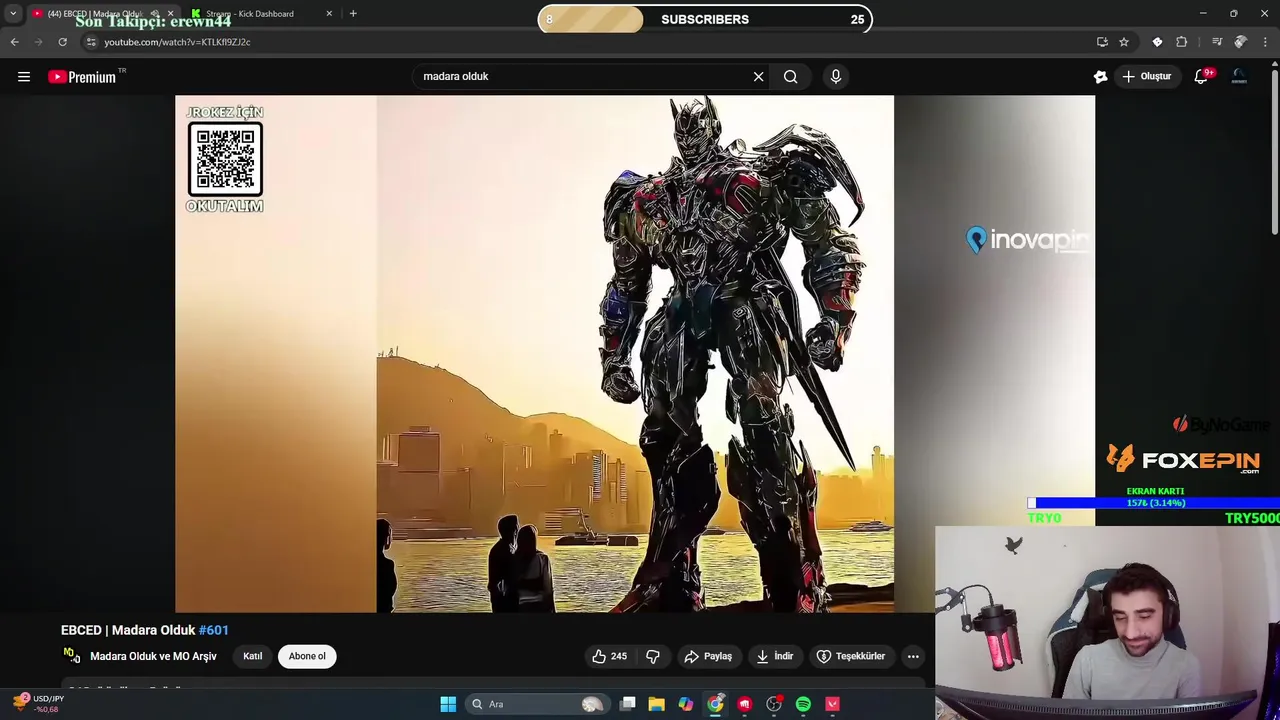Screen dimensions: 1280x720
Task: Open the YouTube hamburger guide menu
Action: tap(24, 77)
